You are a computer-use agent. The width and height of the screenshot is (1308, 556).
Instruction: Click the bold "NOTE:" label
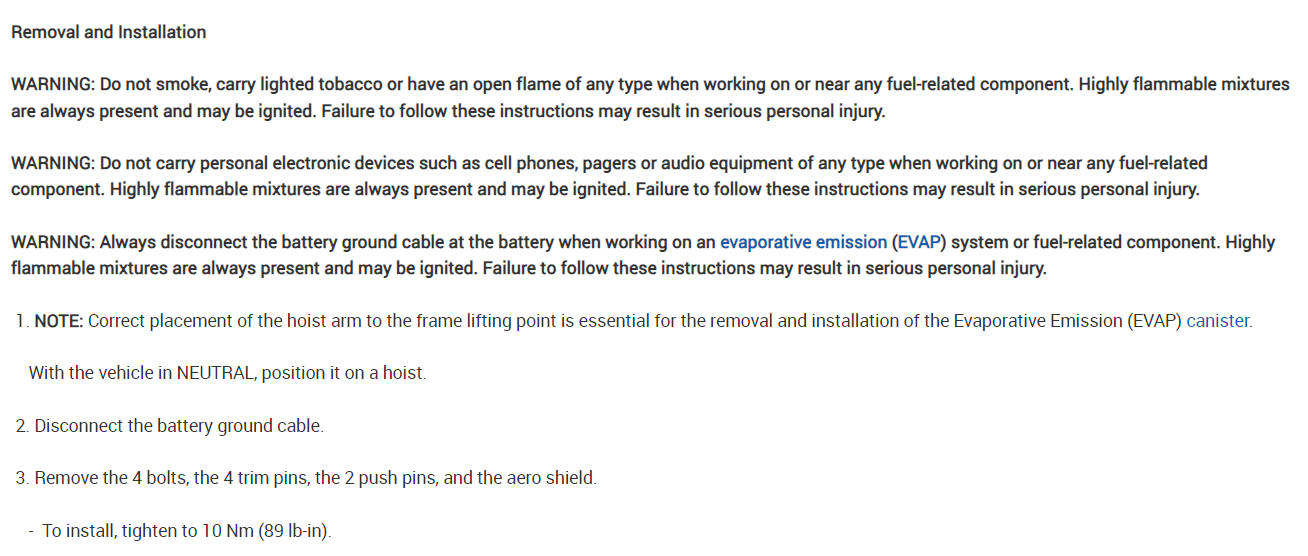(59, 321)
